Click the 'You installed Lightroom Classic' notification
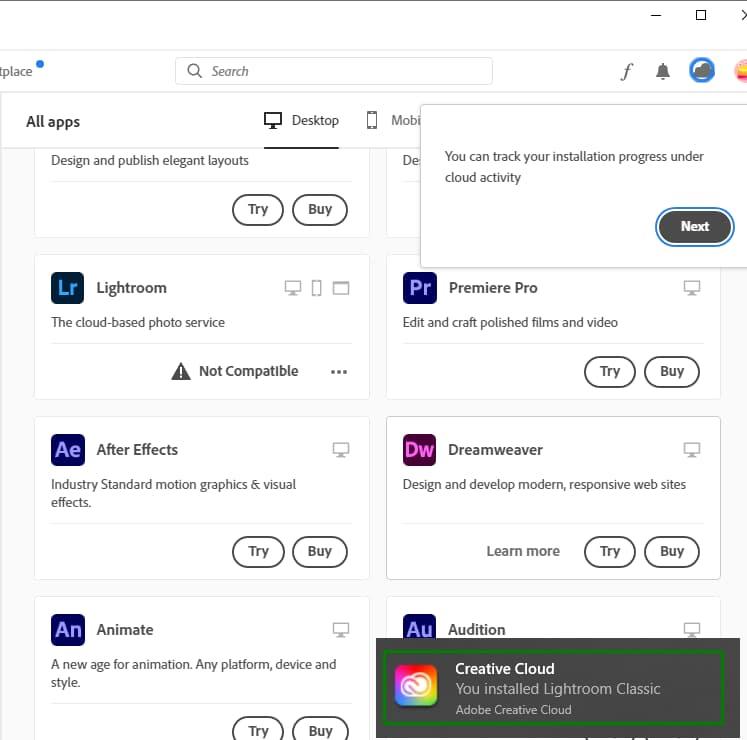The width and height of the screenshot is (747, 740). pos(557,689)
